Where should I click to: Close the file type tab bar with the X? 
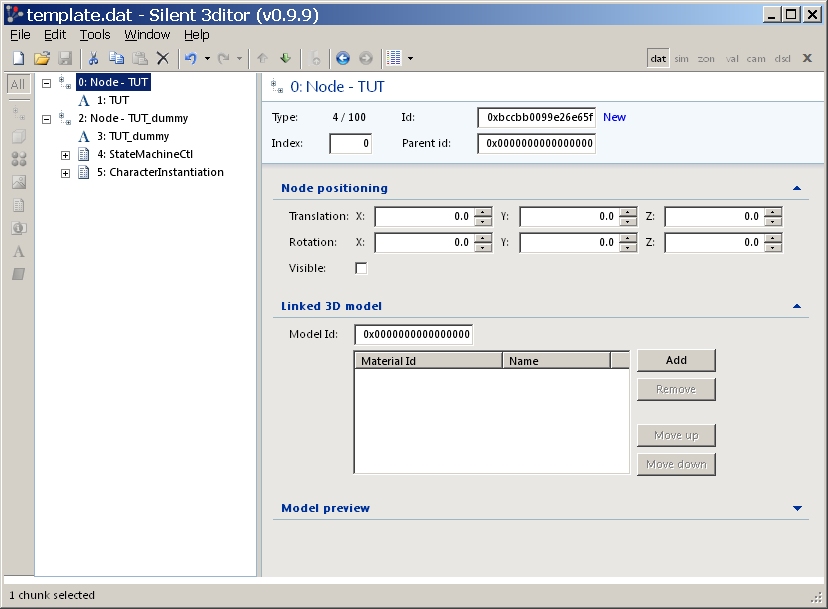pos(807,58)
